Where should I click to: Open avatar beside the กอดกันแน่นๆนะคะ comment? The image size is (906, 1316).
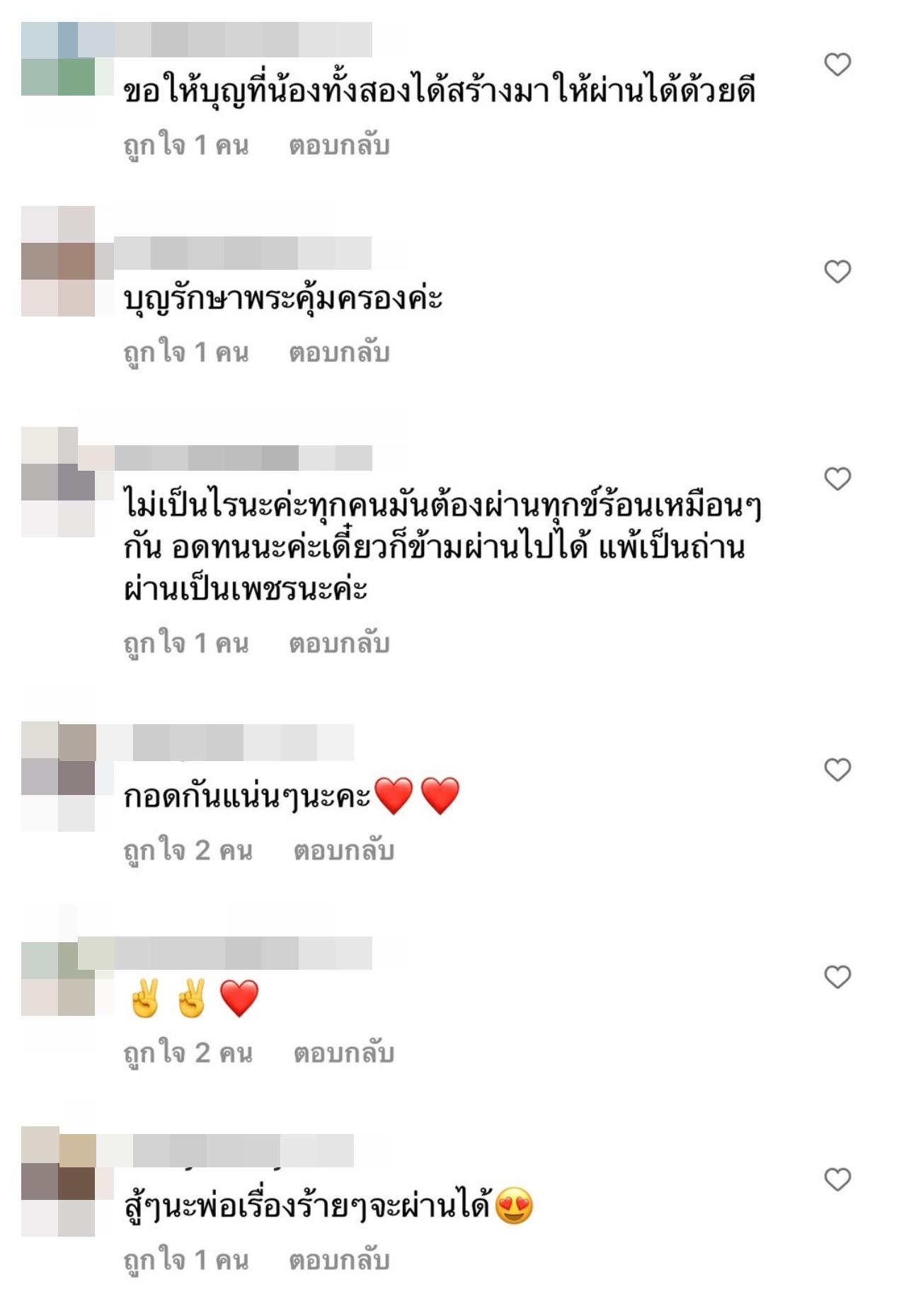tap(58, 777)
